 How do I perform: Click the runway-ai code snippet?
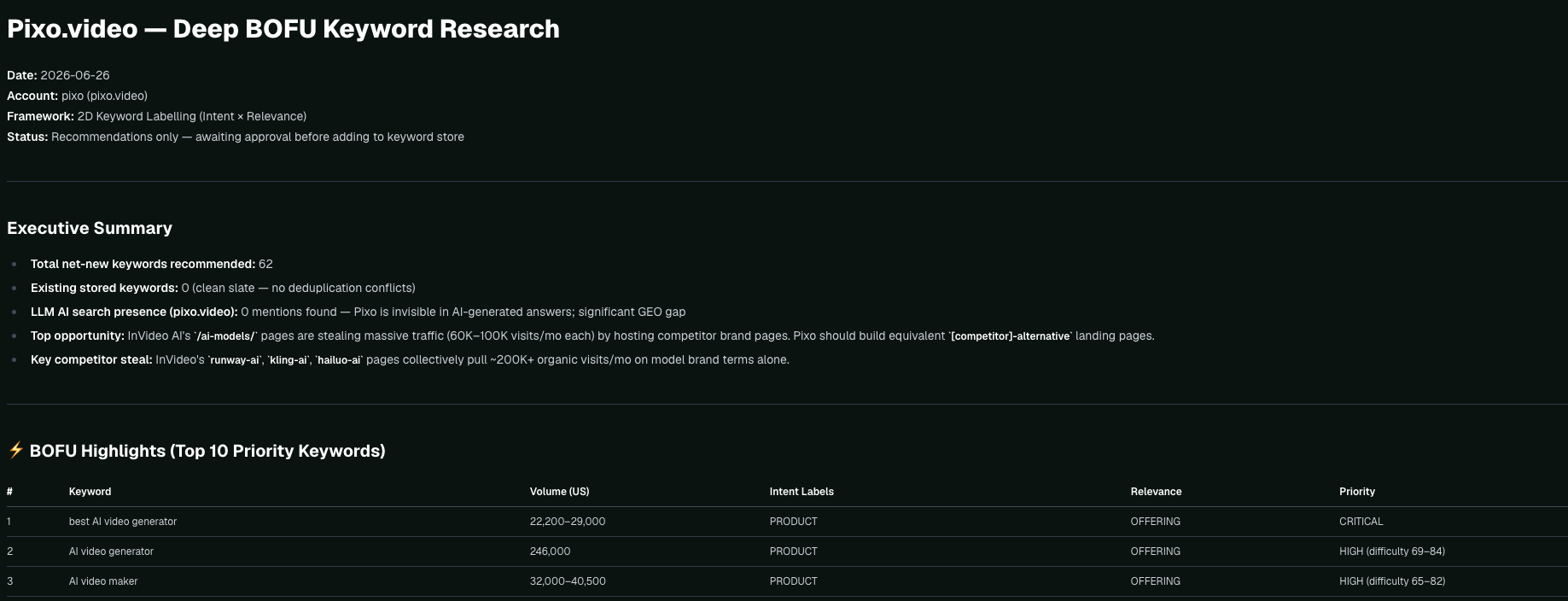[x=236, y=360]
